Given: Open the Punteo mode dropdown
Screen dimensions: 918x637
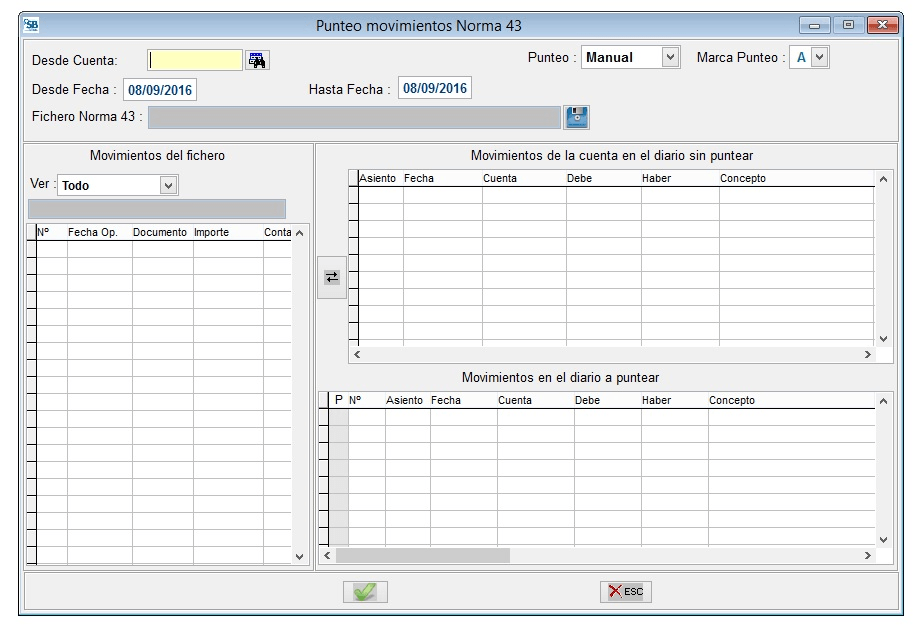Looking at the screenshot, I should point(671,58).
